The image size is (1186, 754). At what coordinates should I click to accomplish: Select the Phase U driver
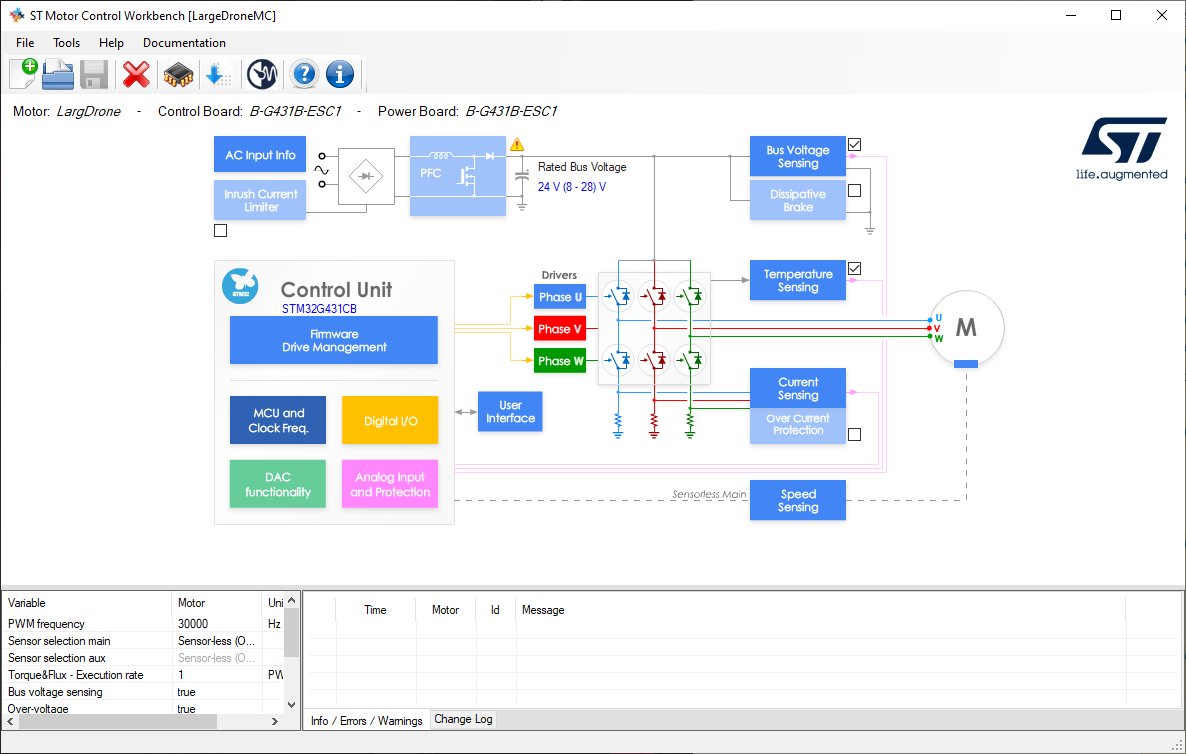560,296
